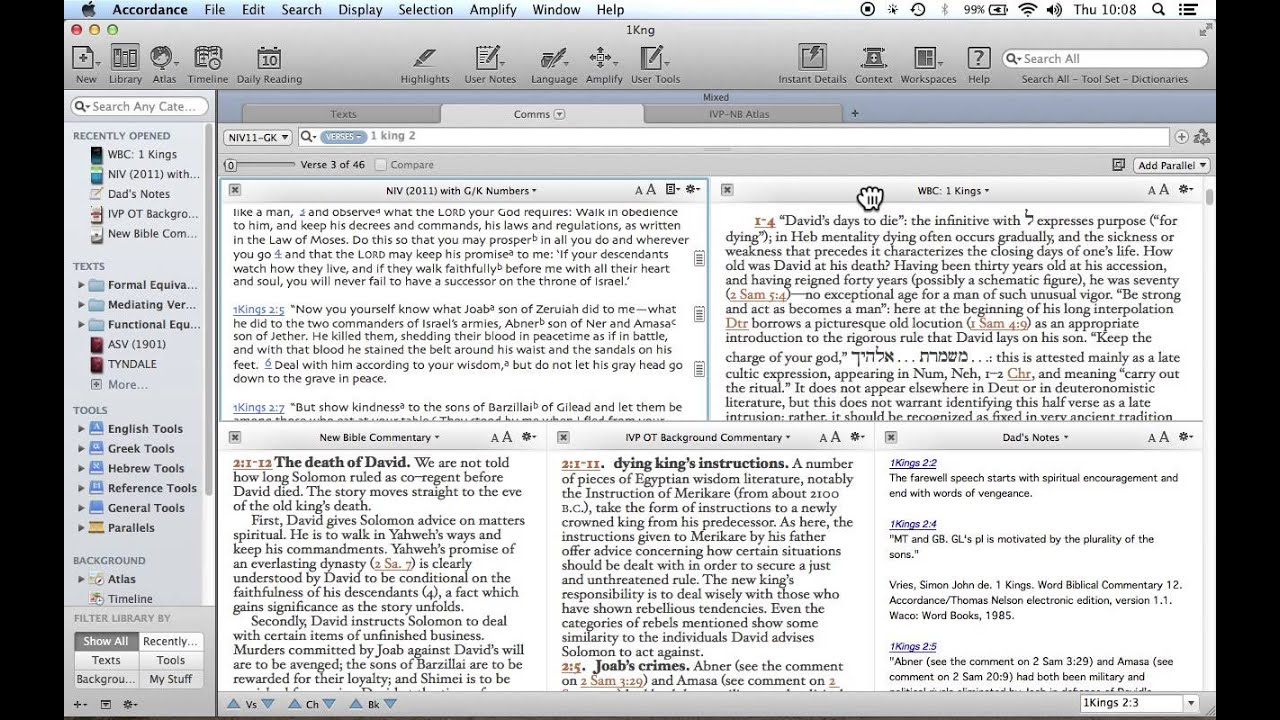Open the Instant Details icon

[813, 58]
